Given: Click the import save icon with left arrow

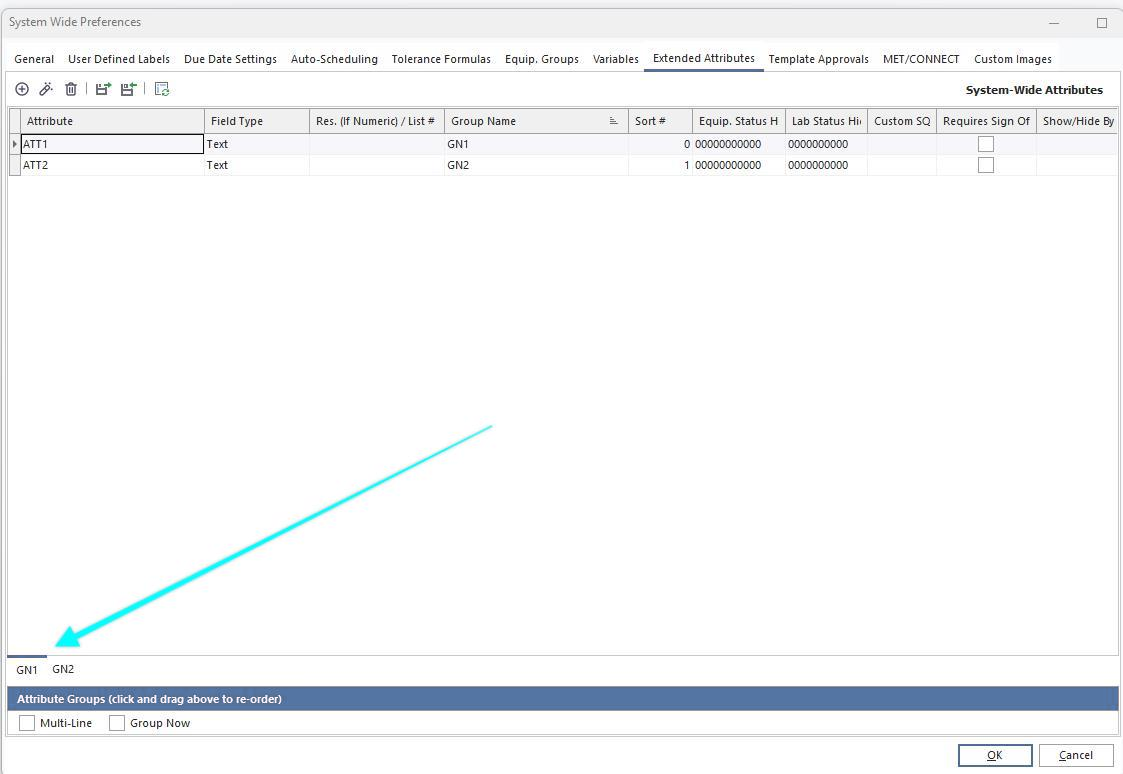Looking at the screenshot, I should point(128,89).
